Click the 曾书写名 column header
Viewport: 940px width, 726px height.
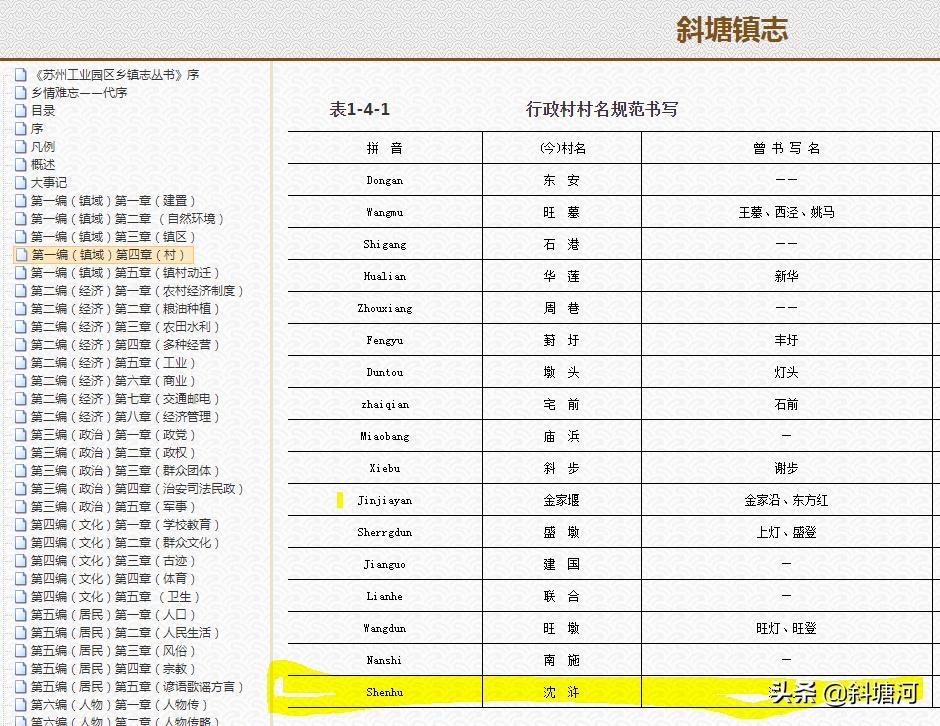pos(786,147)
